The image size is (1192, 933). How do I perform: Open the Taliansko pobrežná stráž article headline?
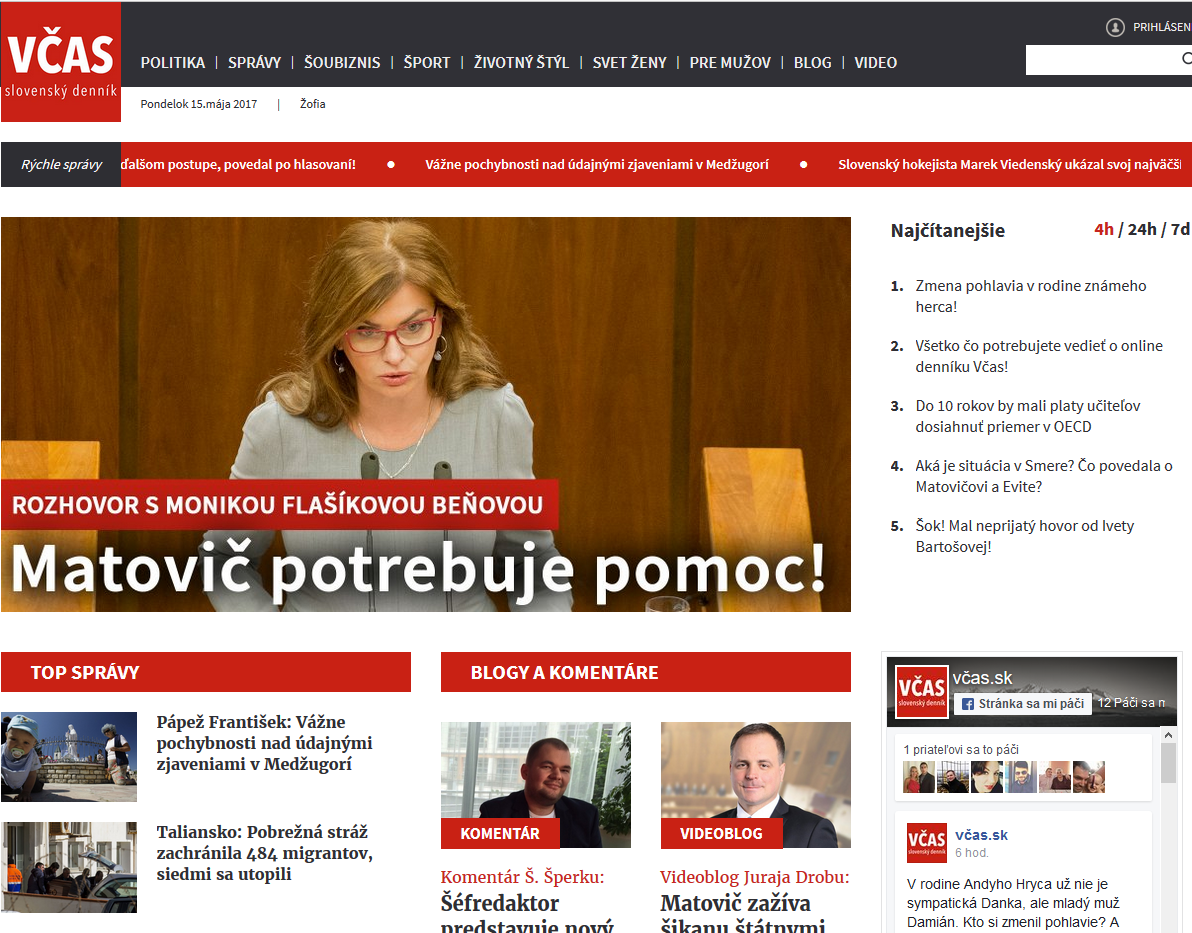tap(263, 853)
